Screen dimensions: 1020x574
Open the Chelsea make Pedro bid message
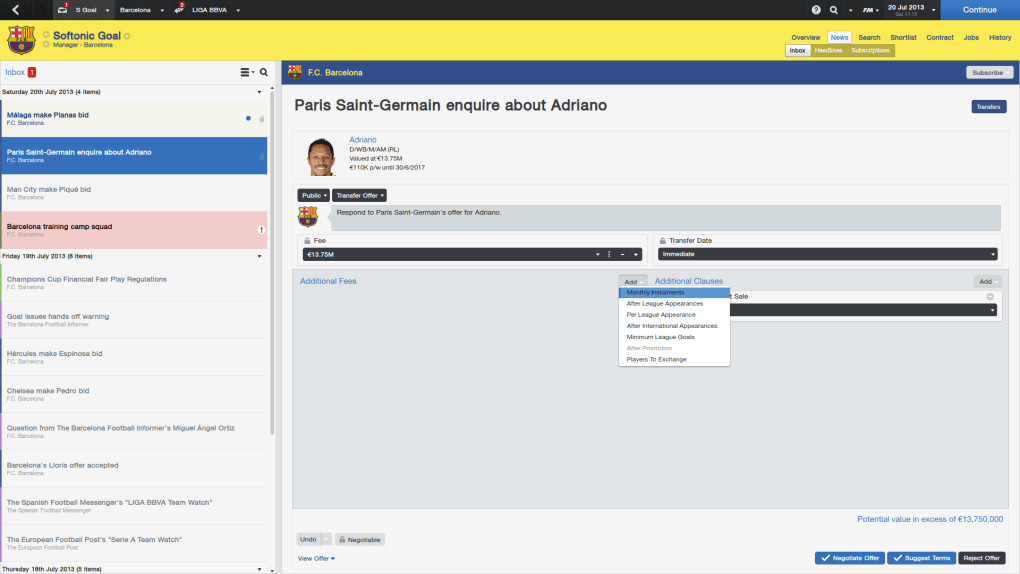[x=134, y=394]
